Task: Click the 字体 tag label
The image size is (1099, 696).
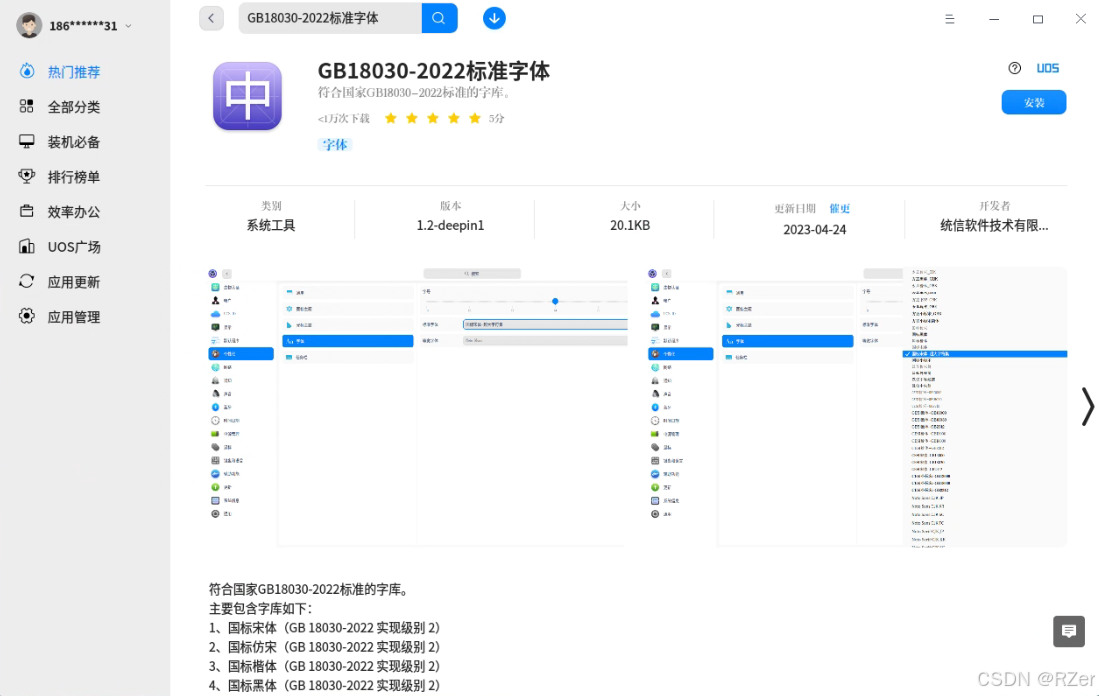Action: 335,144
